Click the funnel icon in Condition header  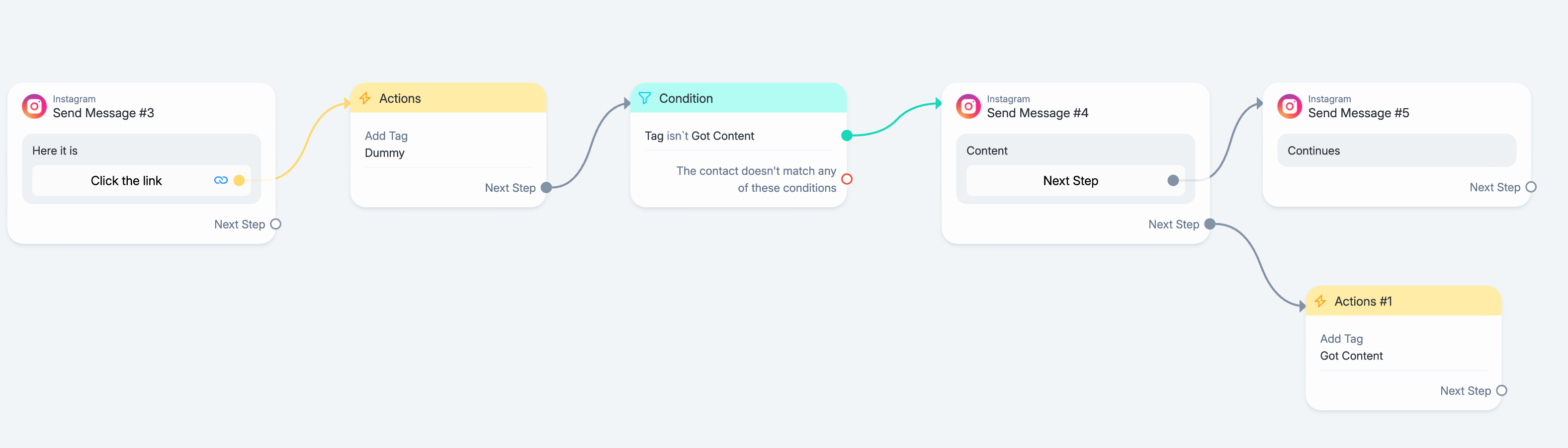(x=645, y=98)
